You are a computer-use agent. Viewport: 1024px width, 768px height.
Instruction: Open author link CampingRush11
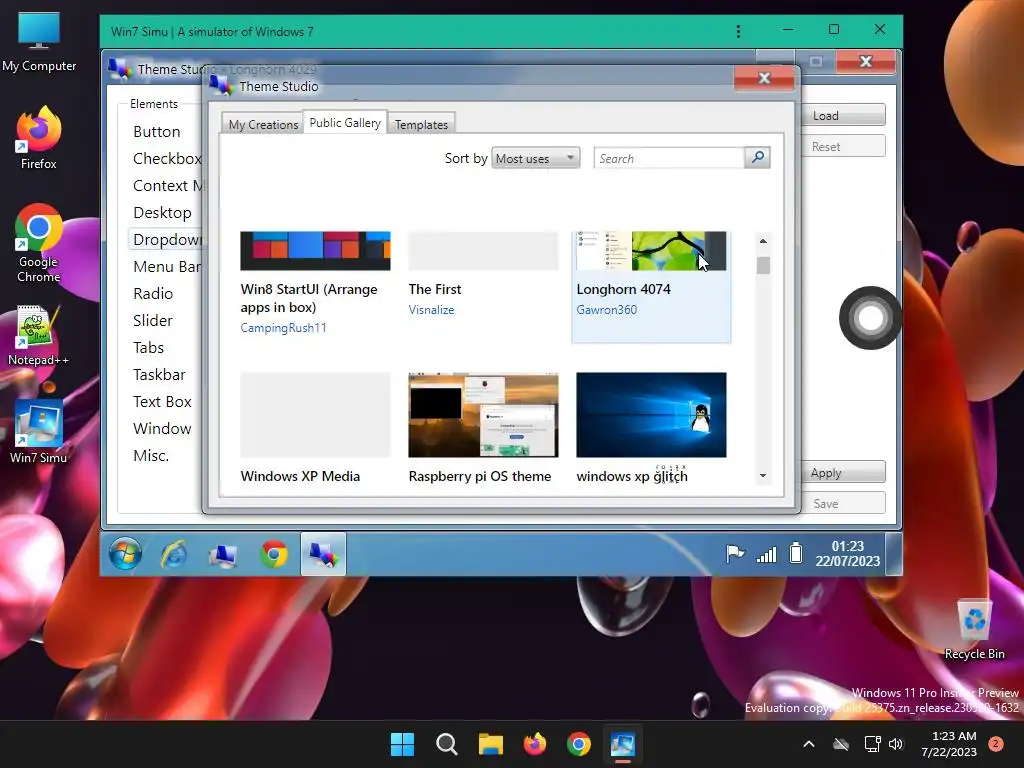click(283, 328)
